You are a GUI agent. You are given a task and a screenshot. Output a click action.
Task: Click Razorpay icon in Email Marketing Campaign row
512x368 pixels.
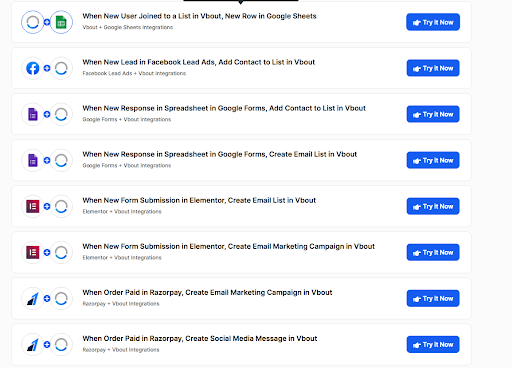[33, 298]
